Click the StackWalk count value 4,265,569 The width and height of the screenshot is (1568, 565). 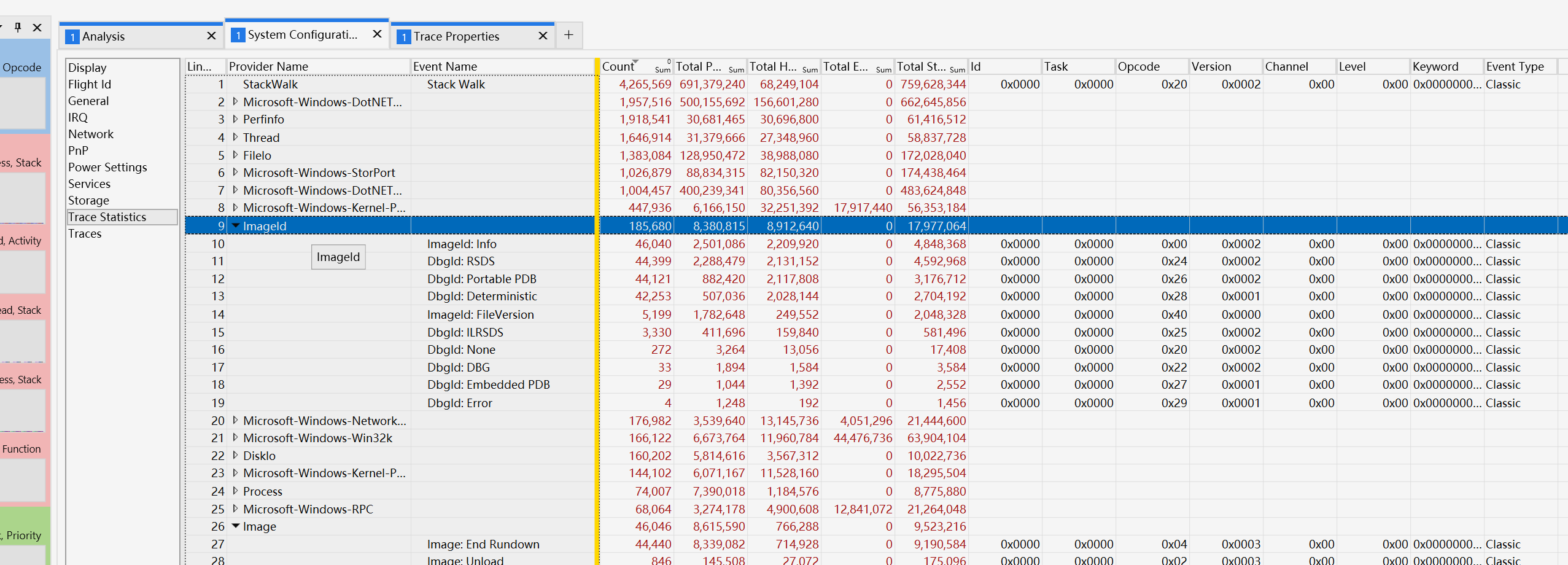645,84
